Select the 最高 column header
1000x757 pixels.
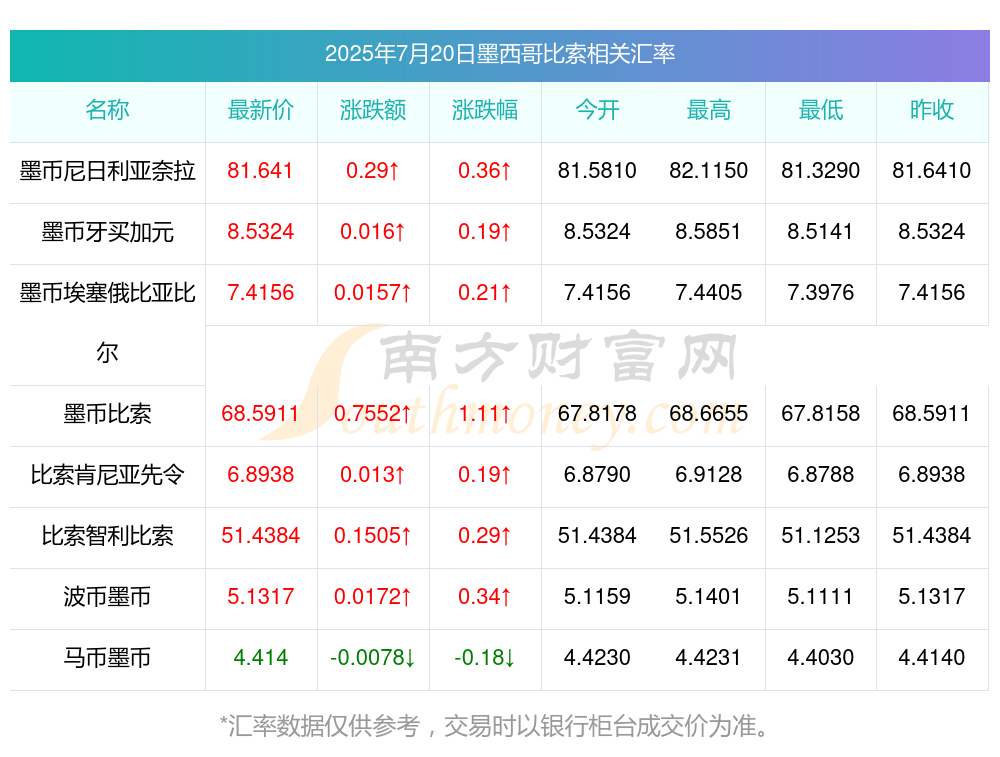pos(709,110)
